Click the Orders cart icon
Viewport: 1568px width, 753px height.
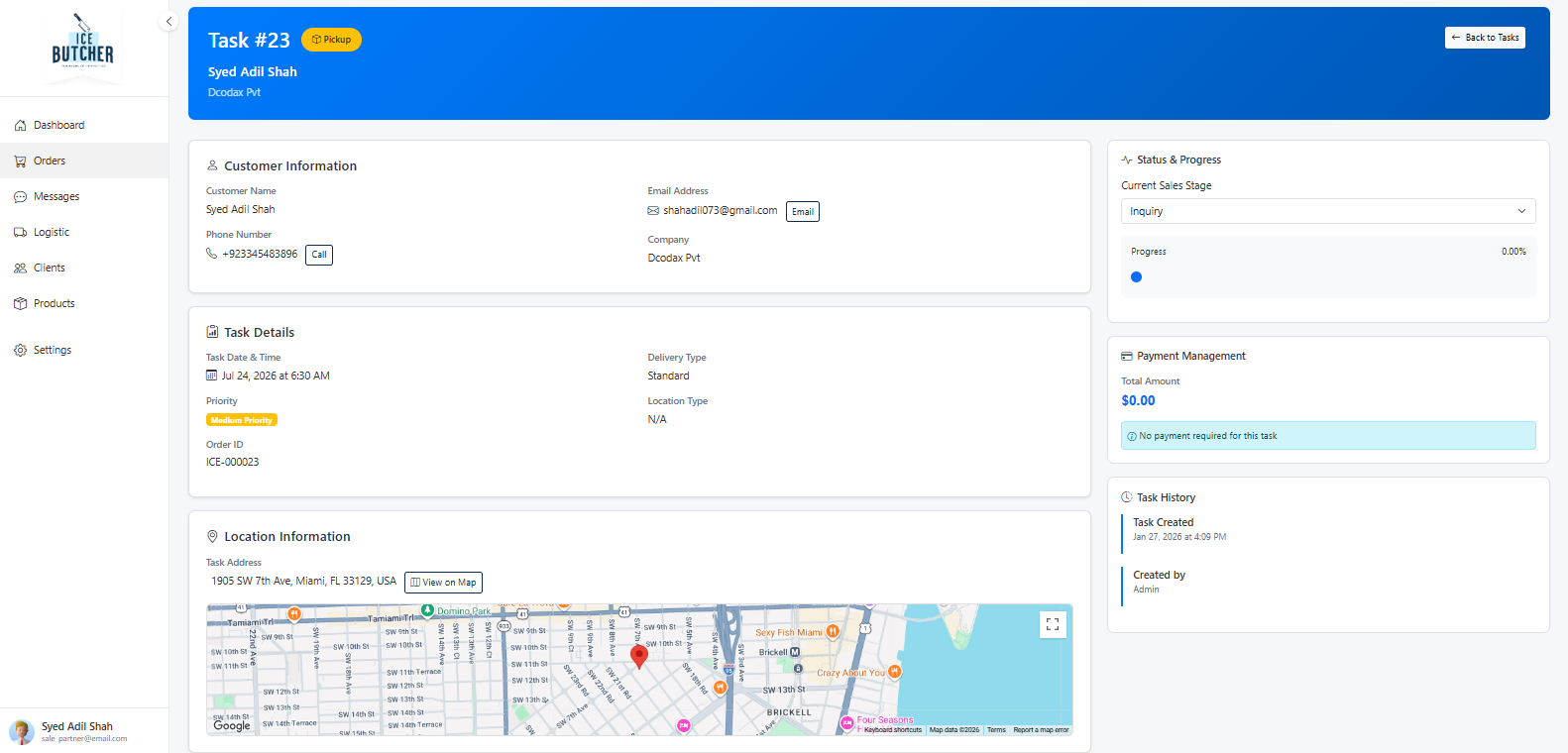click(20, 161)
